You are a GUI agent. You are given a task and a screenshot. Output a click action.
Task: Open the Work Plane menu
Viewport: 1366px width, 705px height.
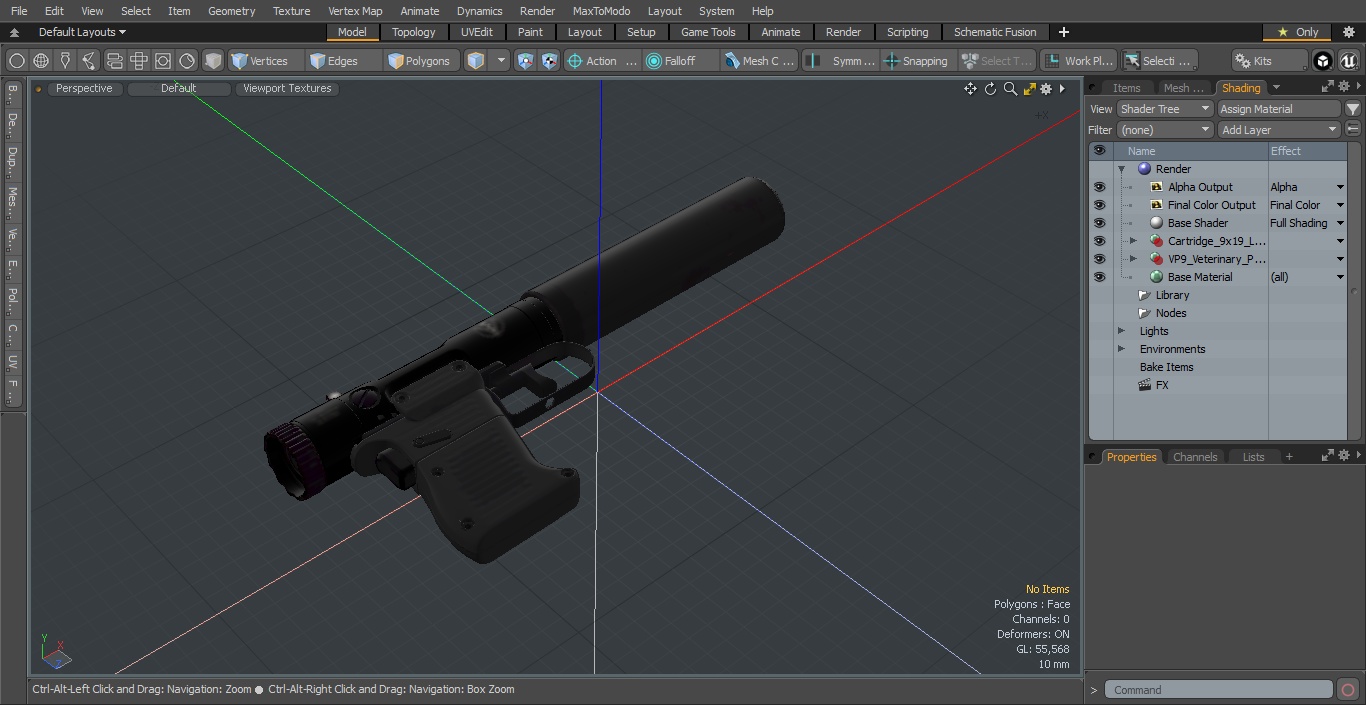(1078, 61)
